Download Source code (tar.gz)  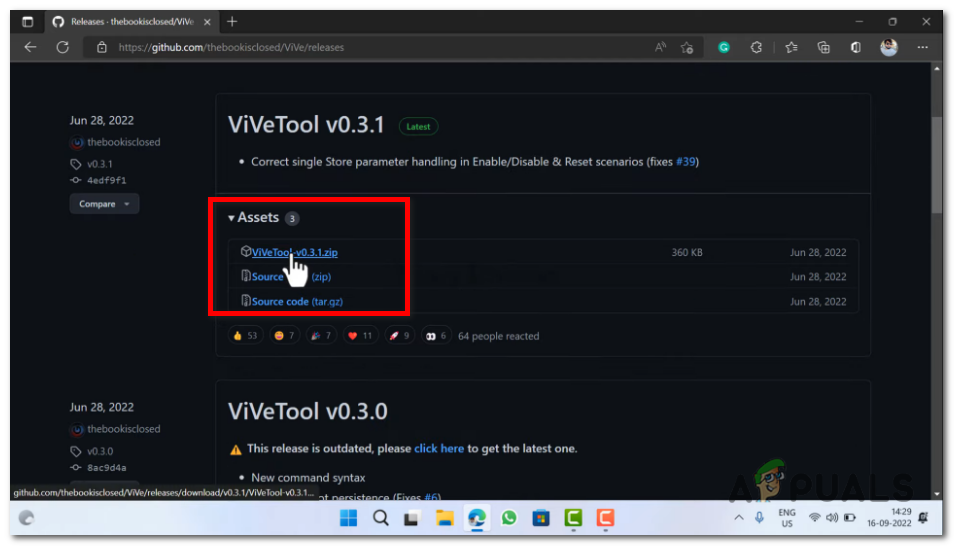pos(297,301)
